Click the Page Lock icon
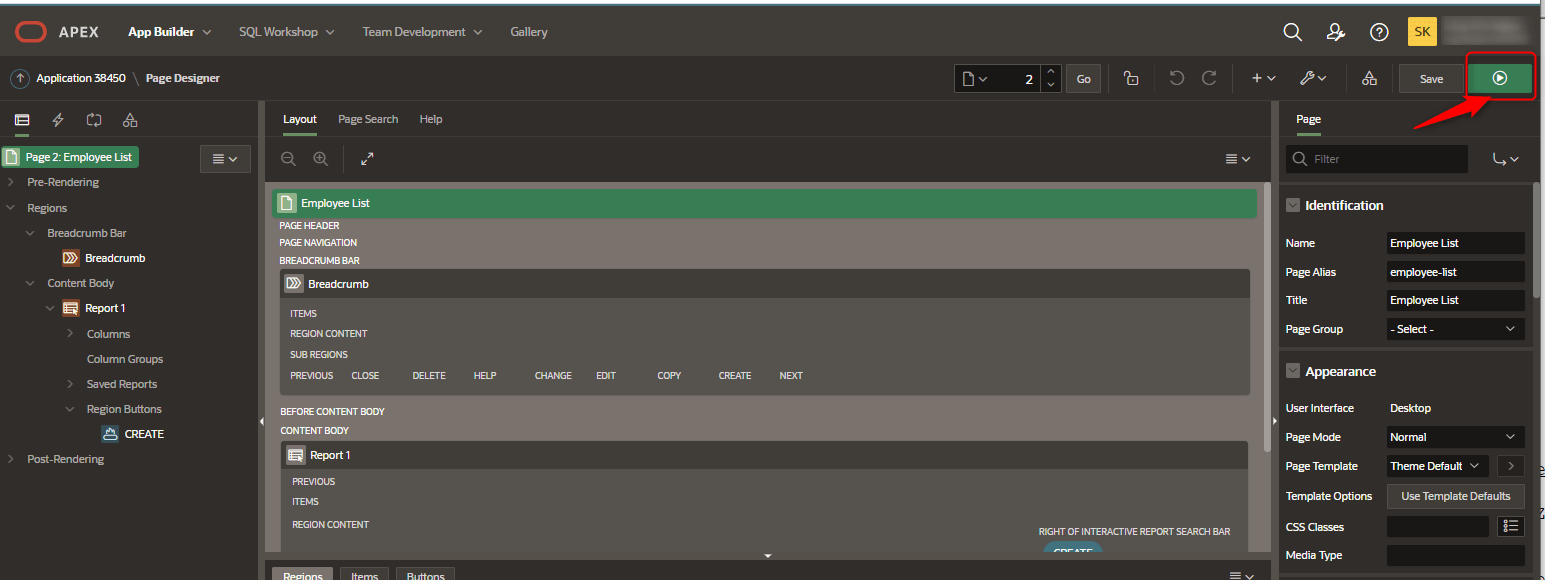Viewport: 1545px width, 580px height. pos(1131,78)
